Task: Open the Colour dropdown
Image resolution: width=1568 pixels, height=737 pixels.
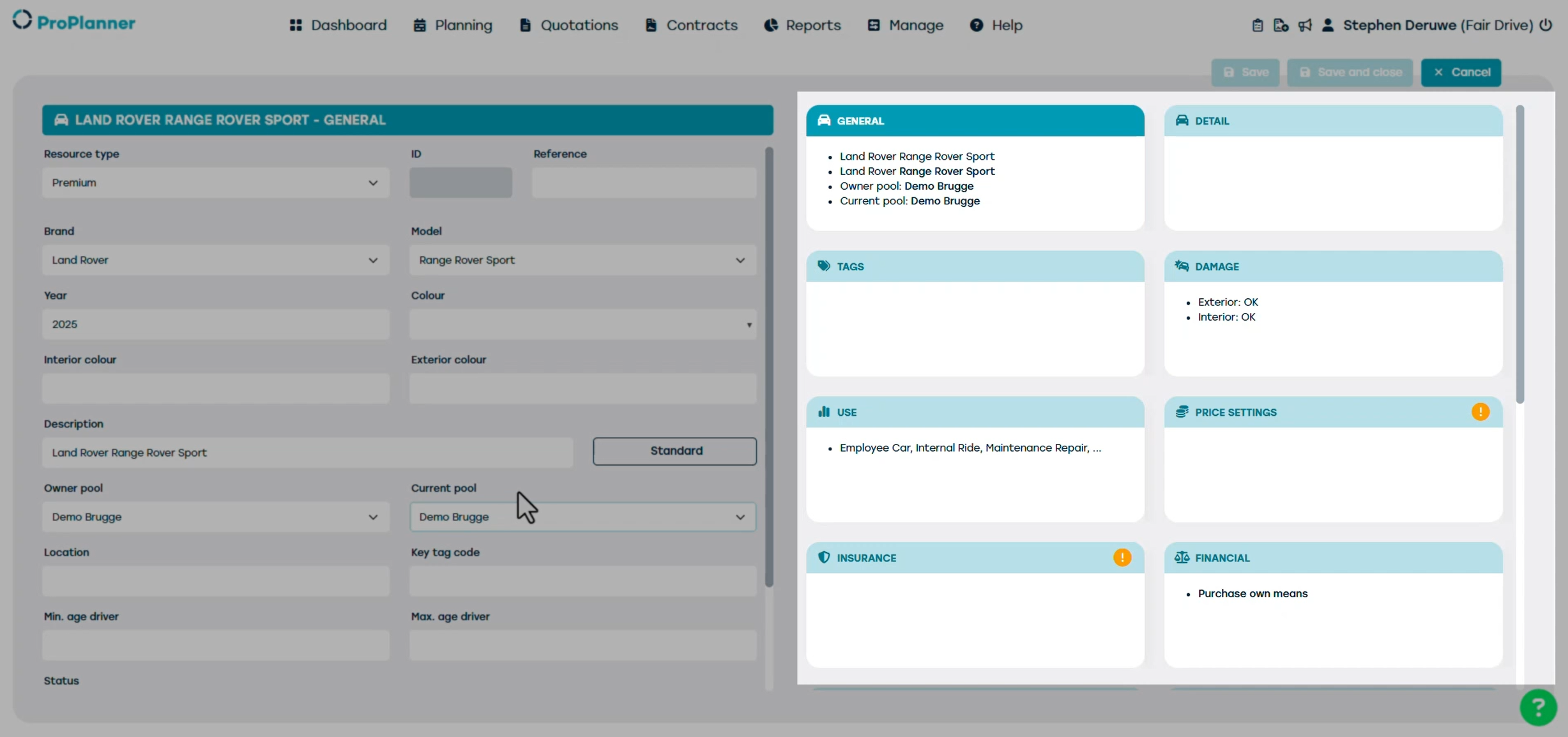Action: point(582,324)
